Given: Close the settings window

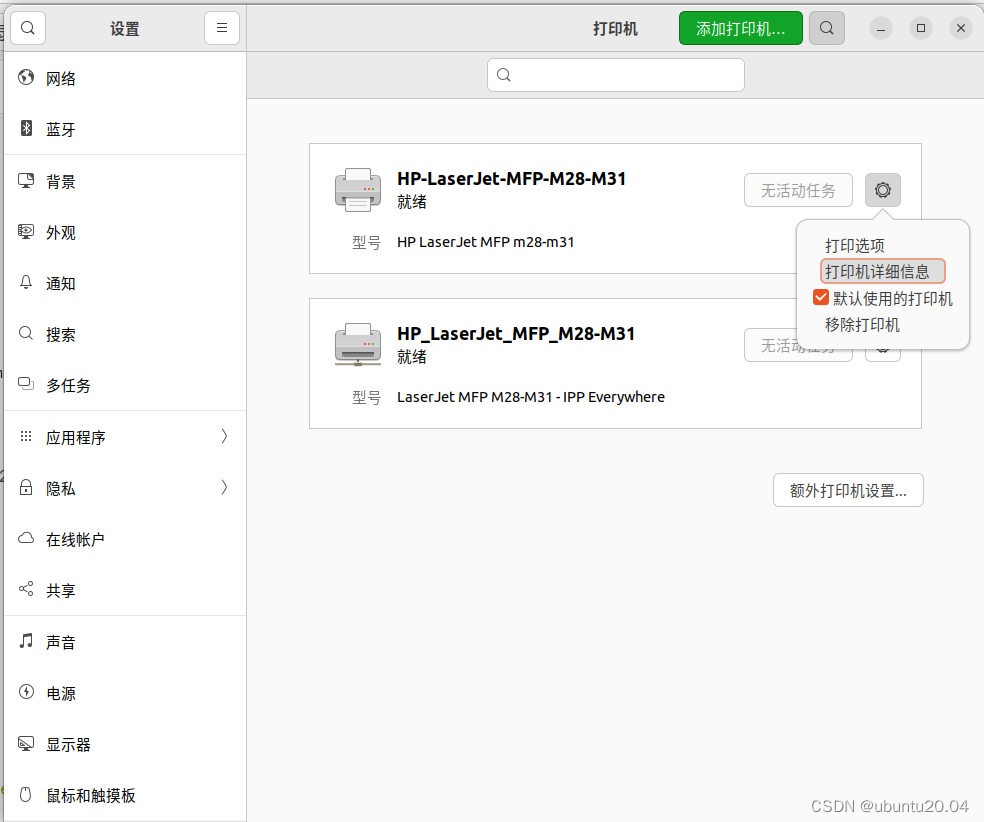Looking at the screenshot, I should click(961, 28).
